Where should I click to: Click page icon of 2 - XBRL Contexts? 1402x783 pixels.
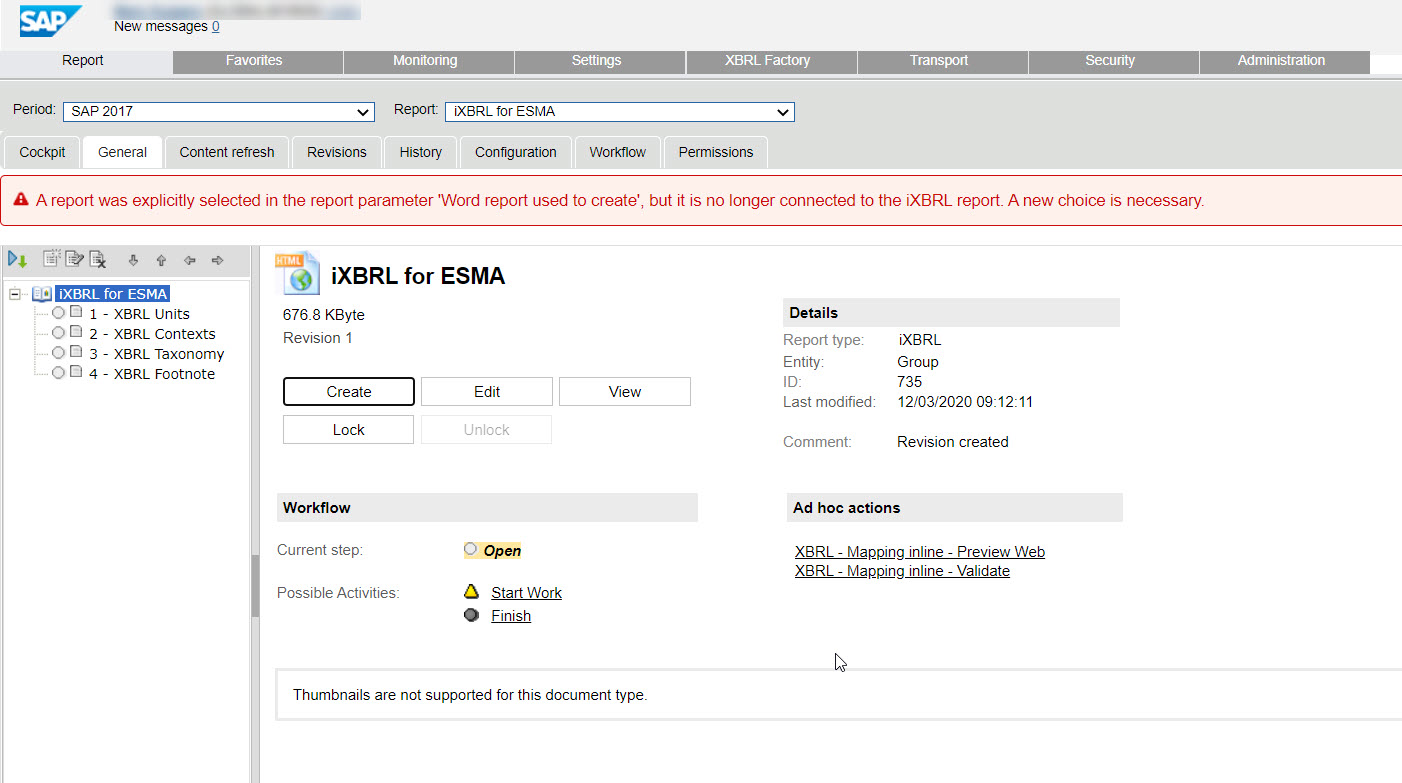77,333
